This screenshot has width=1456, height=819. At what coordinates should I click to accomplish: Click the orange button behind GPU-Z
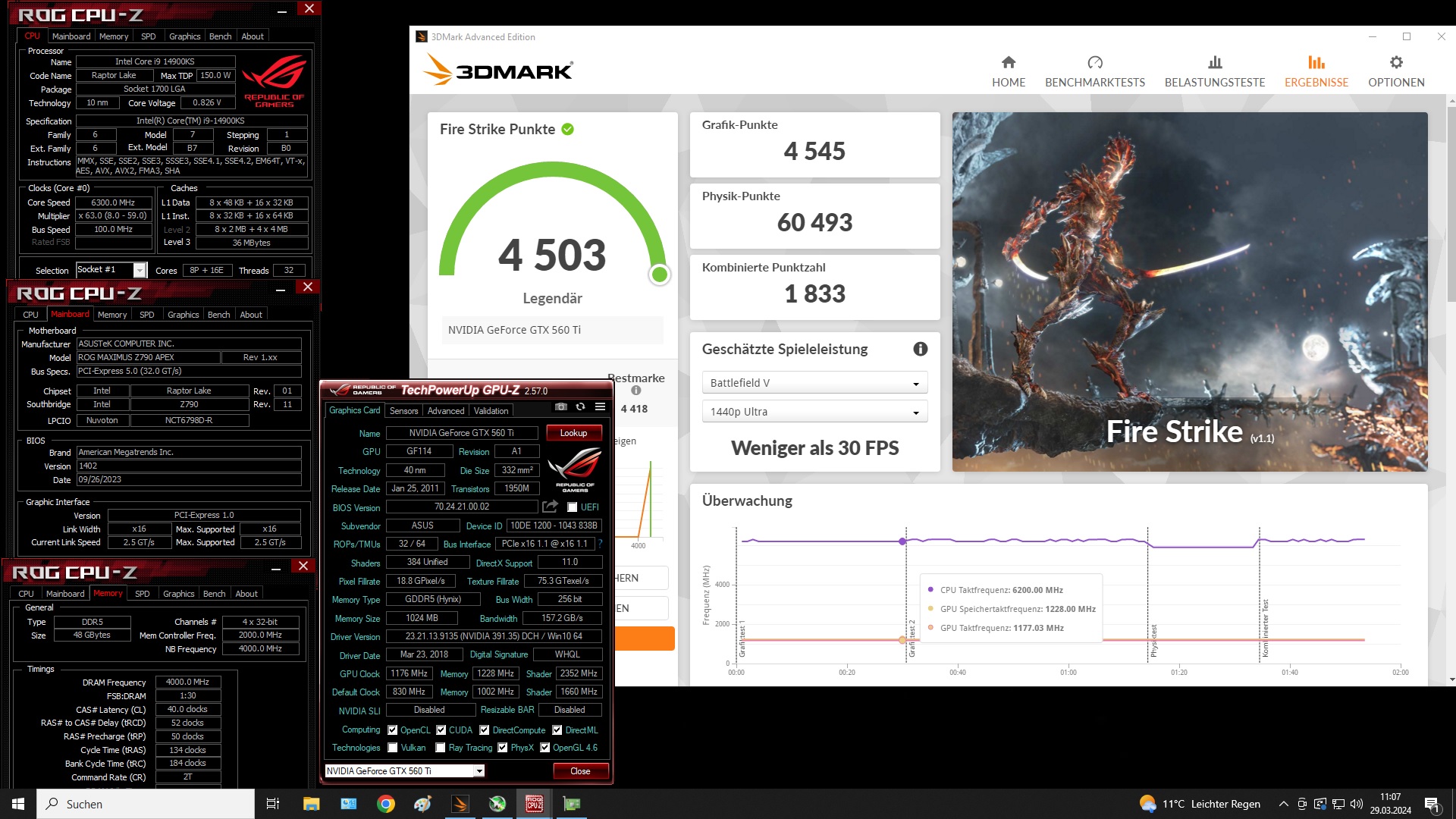point(644,639)
